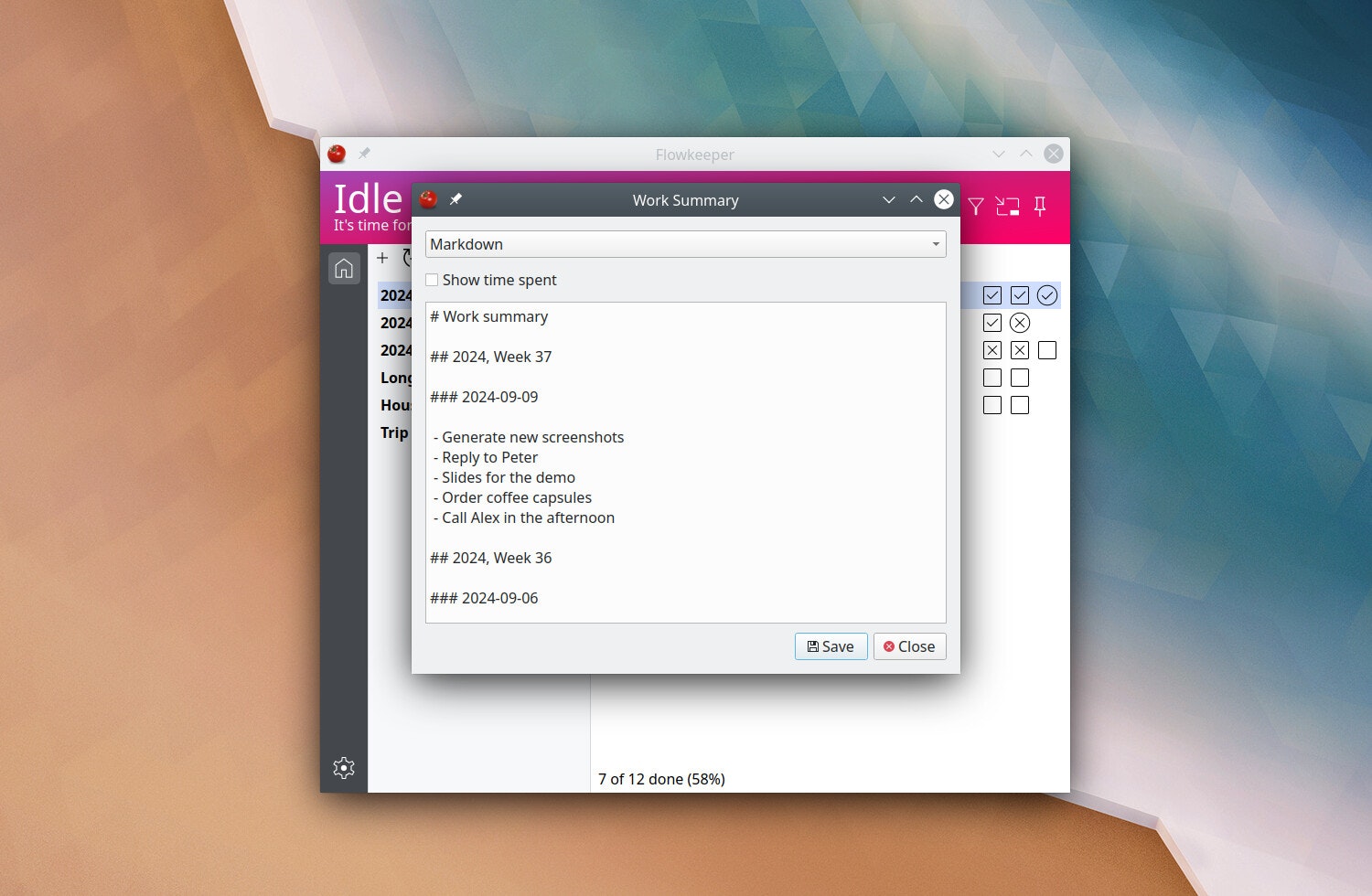Click the '## 2024, Week 36' line
The height and width of the screenshot is (896, 1372).
(491, 558)
